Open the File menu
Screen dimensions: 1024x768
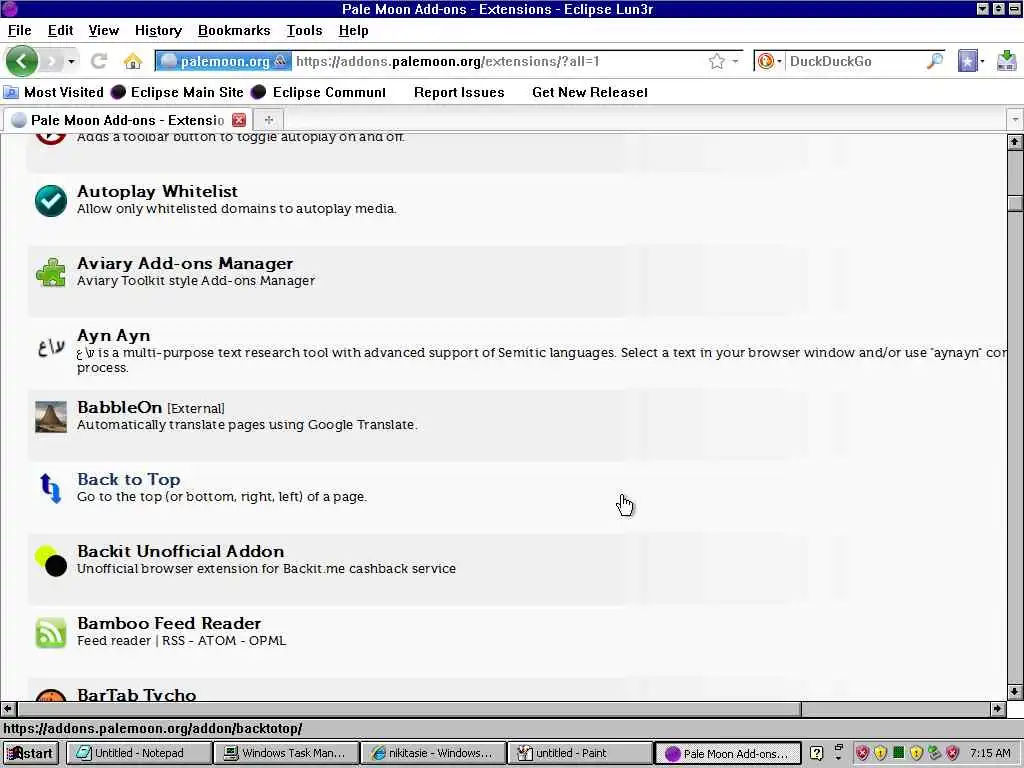pos(20,31)
